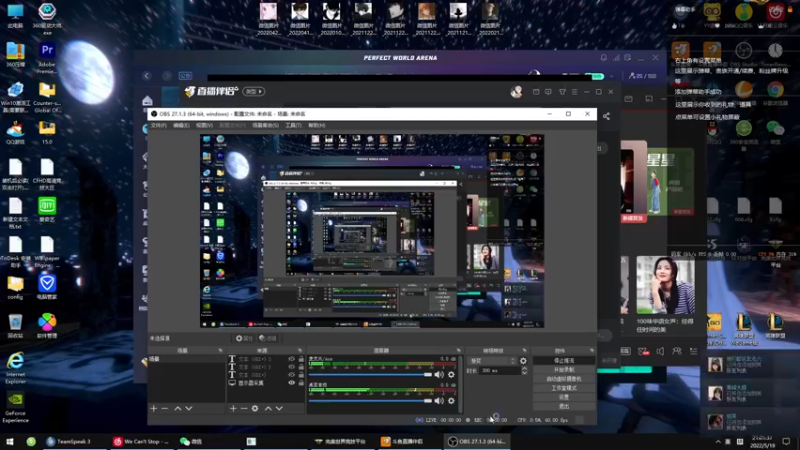
Task: Pop out the 控件 dock panel
Action: click(x=592, y=351)
